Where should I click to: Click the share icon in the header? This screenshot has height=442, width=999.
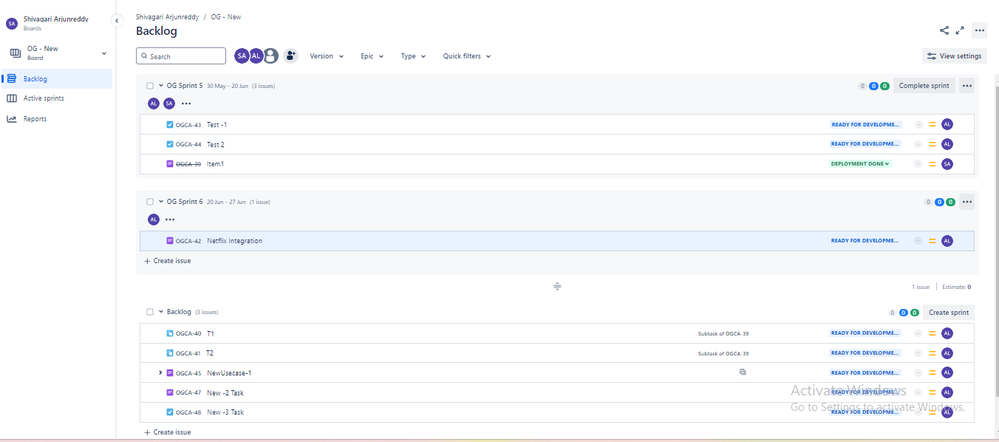click(944, 31)
